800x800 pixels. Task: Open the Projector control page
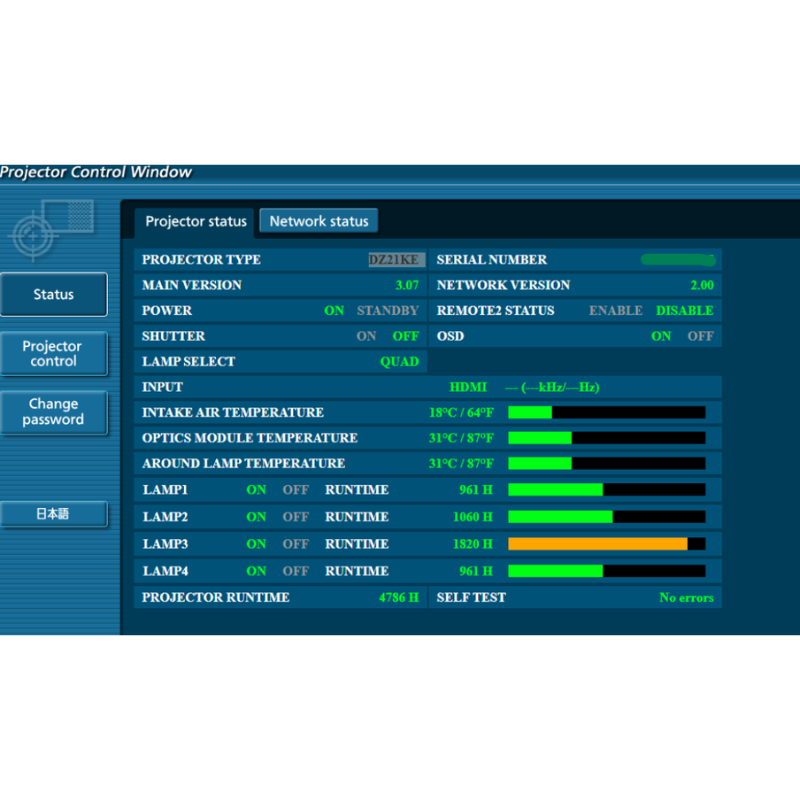(x=54, y=354)
